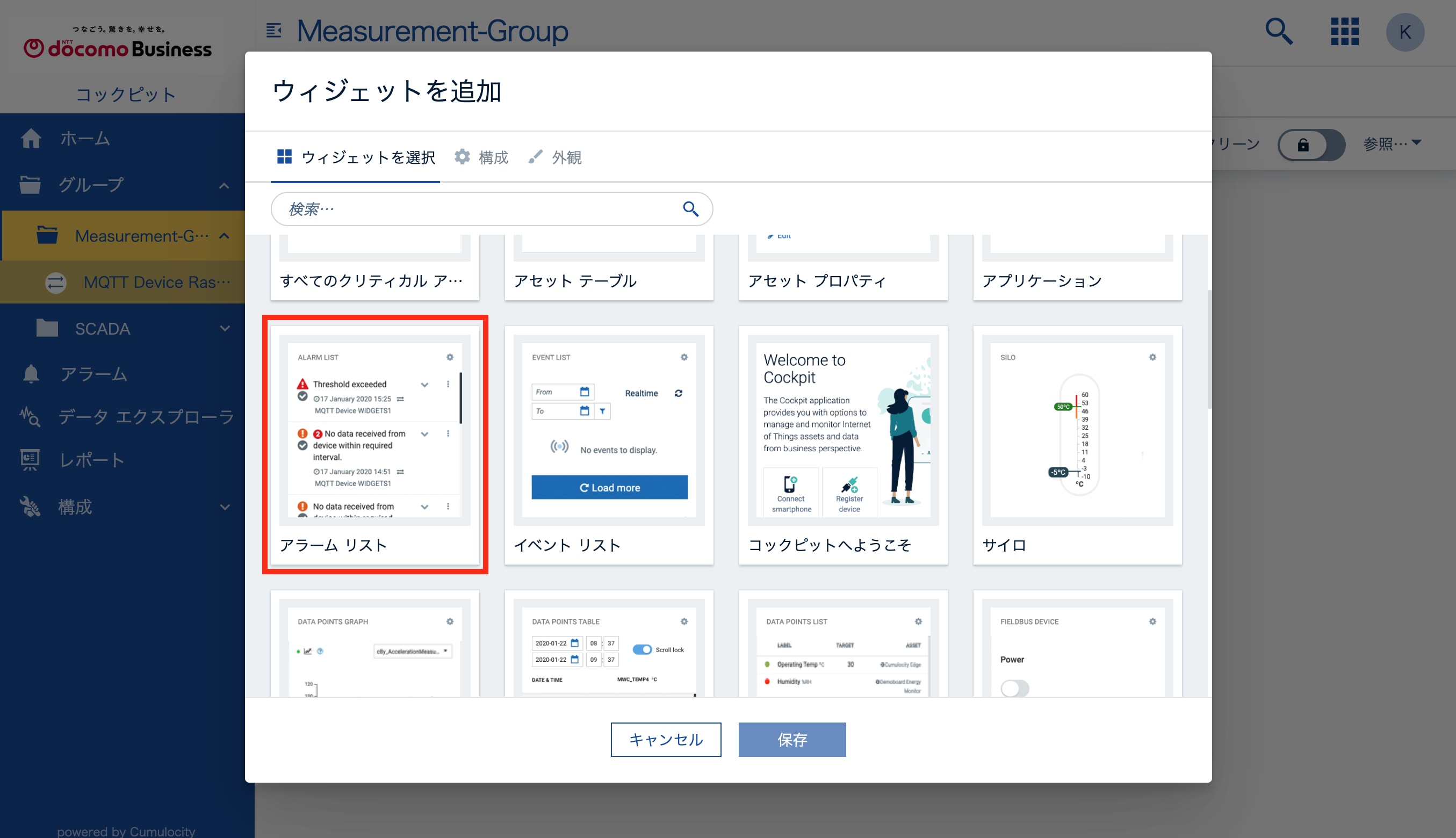The height and width of the screenshot is (838, 1456).
Task: Select the アセット テーブル widget card
Action: point(609,268)
